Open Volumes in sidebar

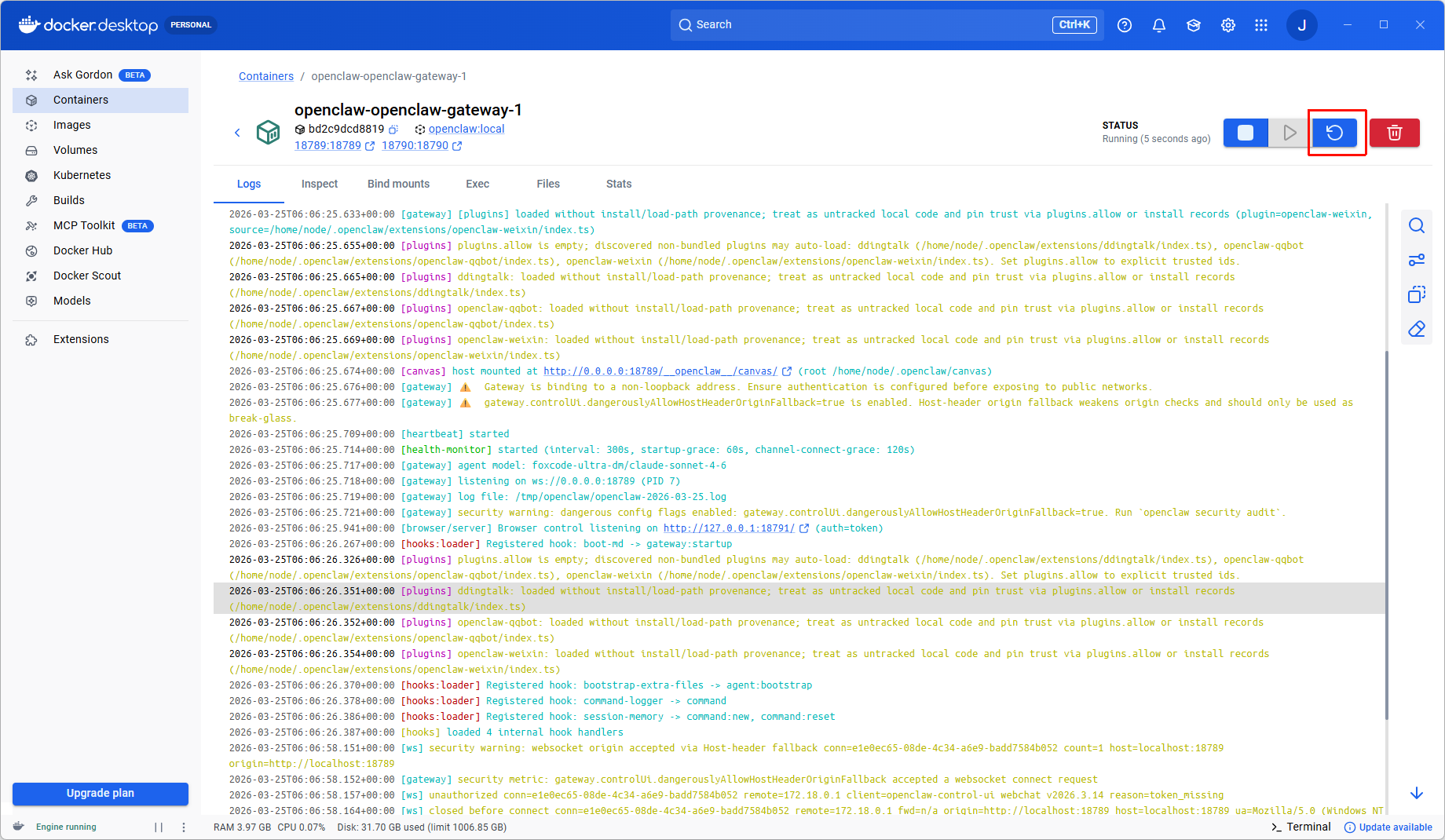pos(101,150)
